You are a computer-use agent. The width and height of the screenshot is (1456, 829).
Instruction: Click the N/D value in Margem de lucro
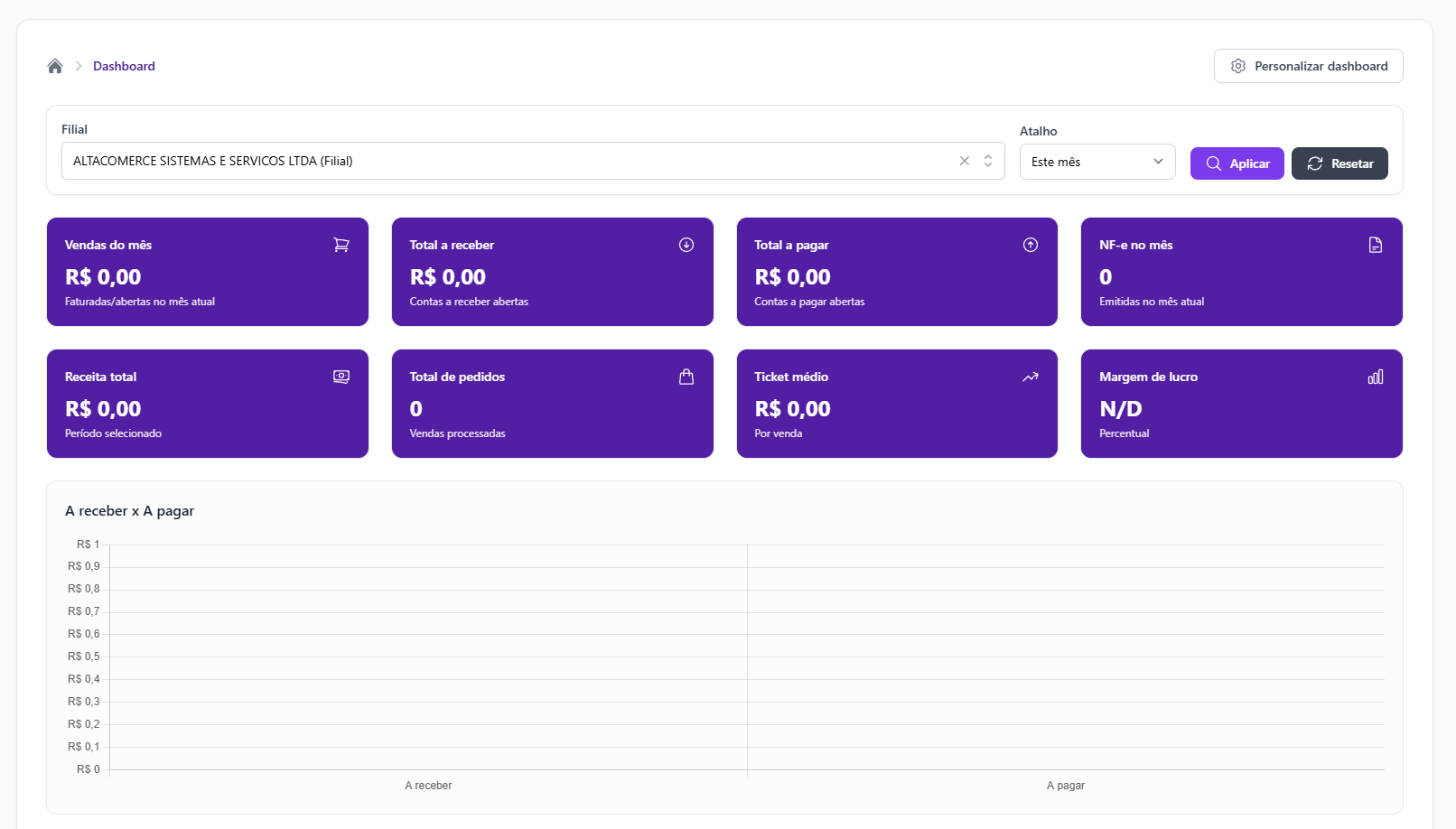coord(1121,409)
